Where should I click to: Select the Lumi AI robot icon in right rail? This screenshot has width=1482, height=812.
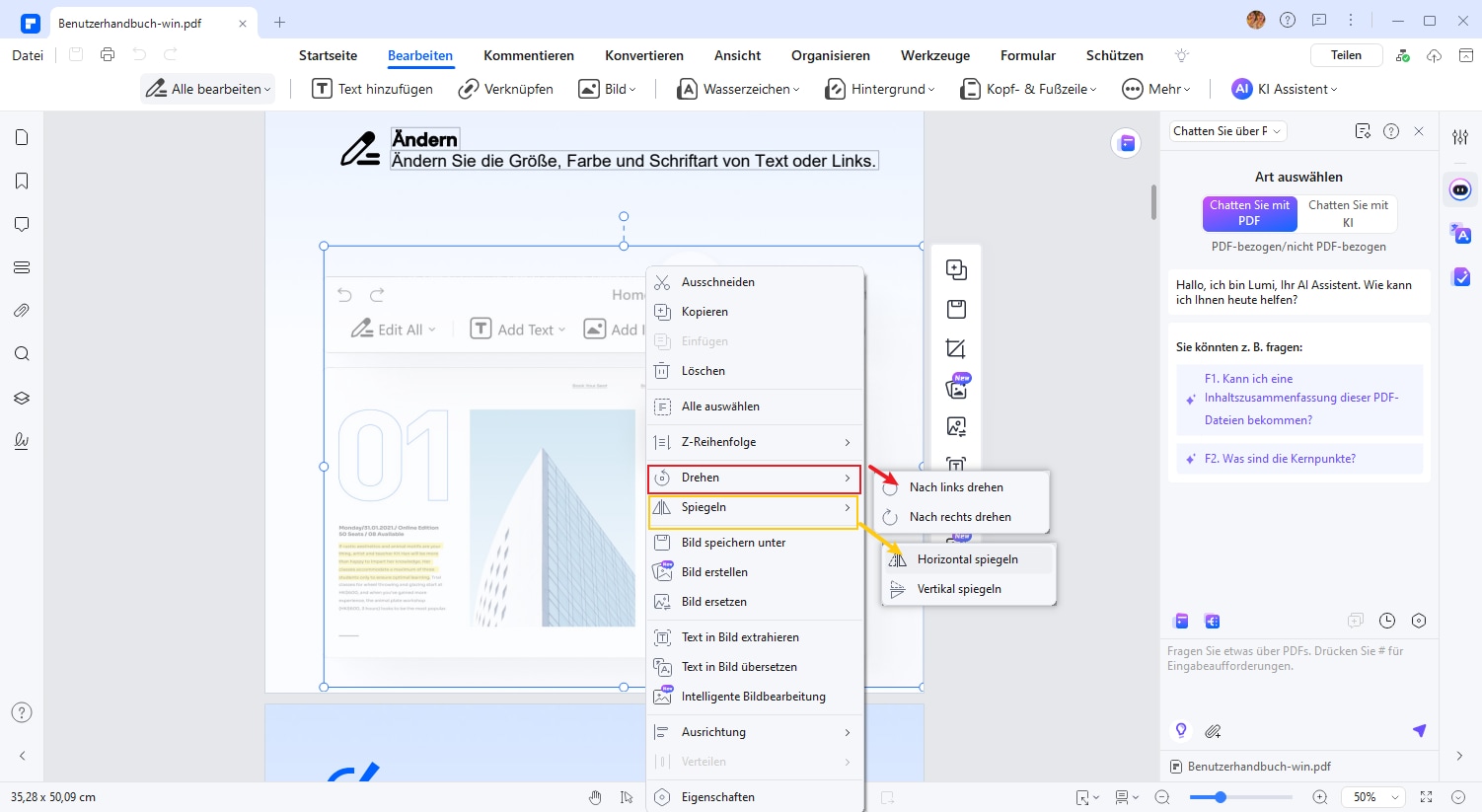1460,189
